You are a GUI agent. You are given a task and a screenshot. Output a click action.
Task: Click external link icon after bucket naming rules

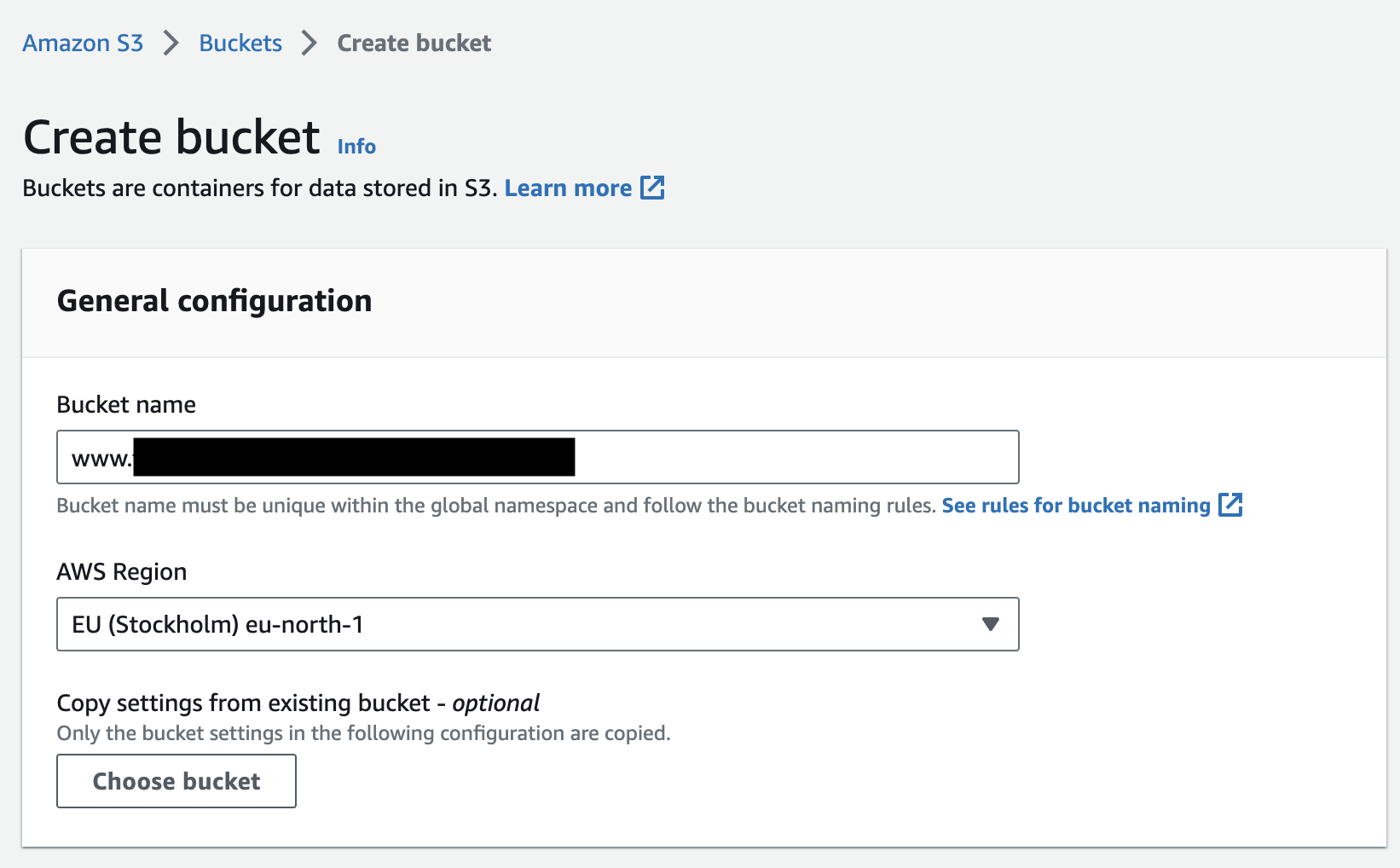coord(1230,505)
